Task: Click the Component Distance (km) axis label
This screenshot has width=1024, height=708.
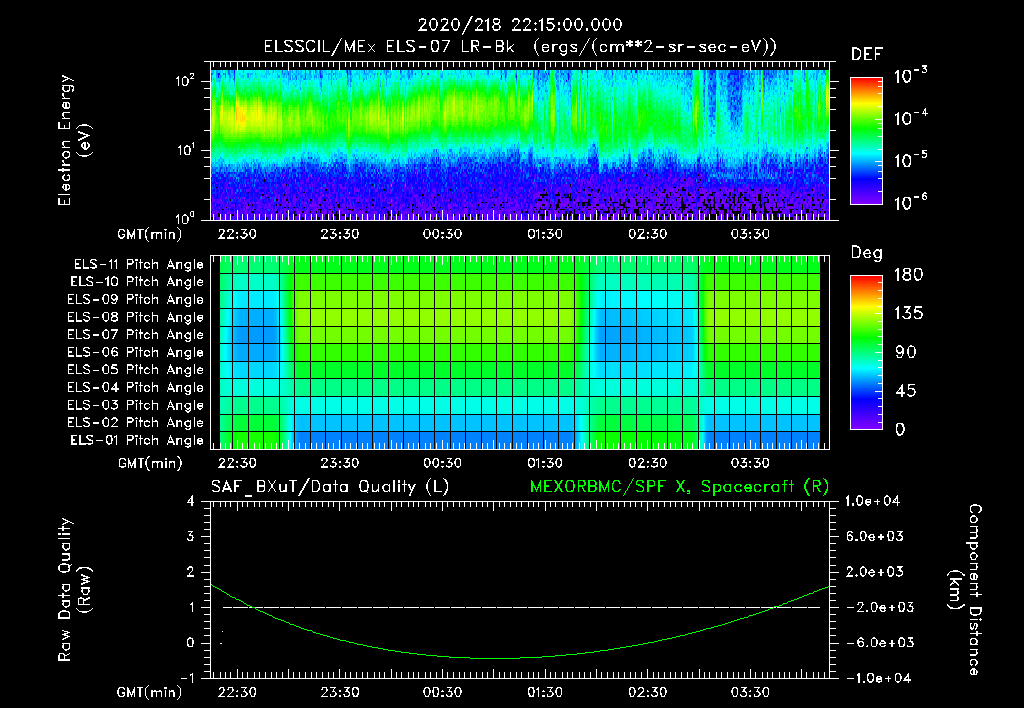Action: click(965, 590)
